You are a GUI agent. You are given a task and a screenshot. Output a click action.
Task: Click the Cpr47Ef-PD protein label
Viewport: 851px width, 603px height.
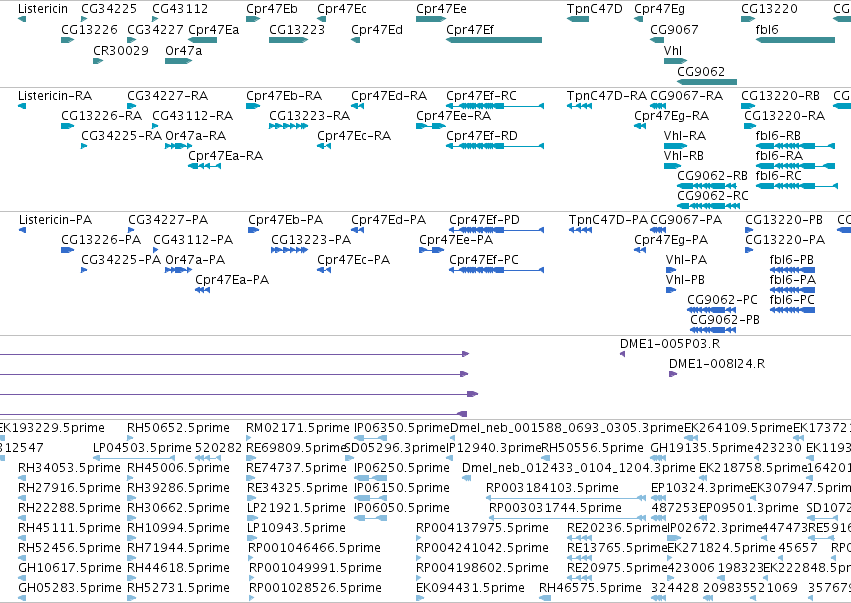coord(484,220)
